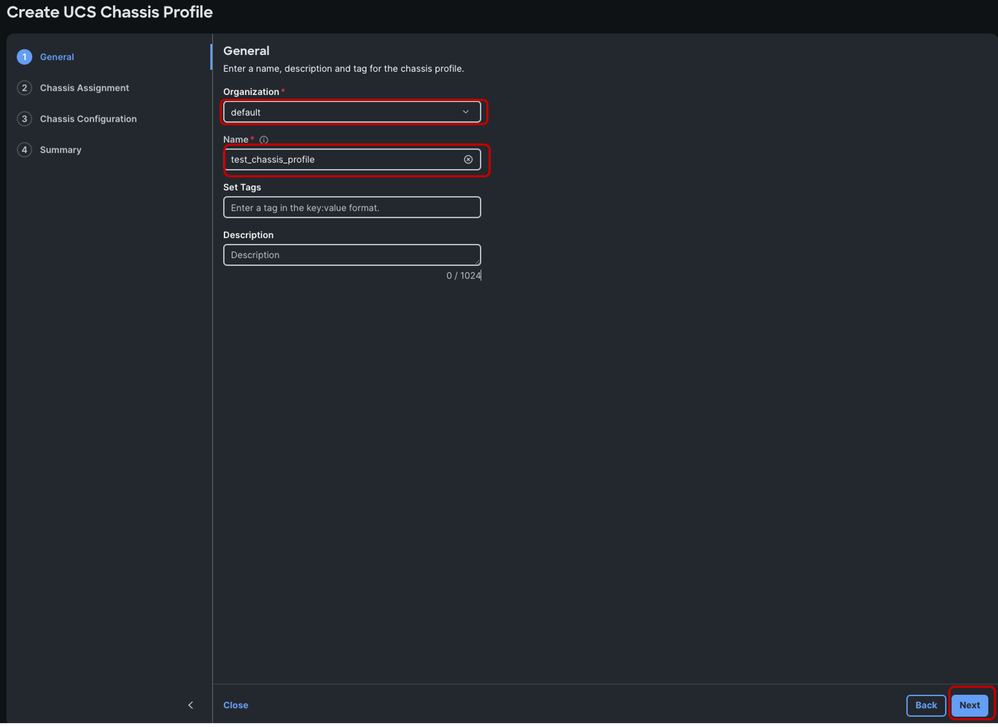
Task: Click the Back button
Action: [x=925, y=705]
